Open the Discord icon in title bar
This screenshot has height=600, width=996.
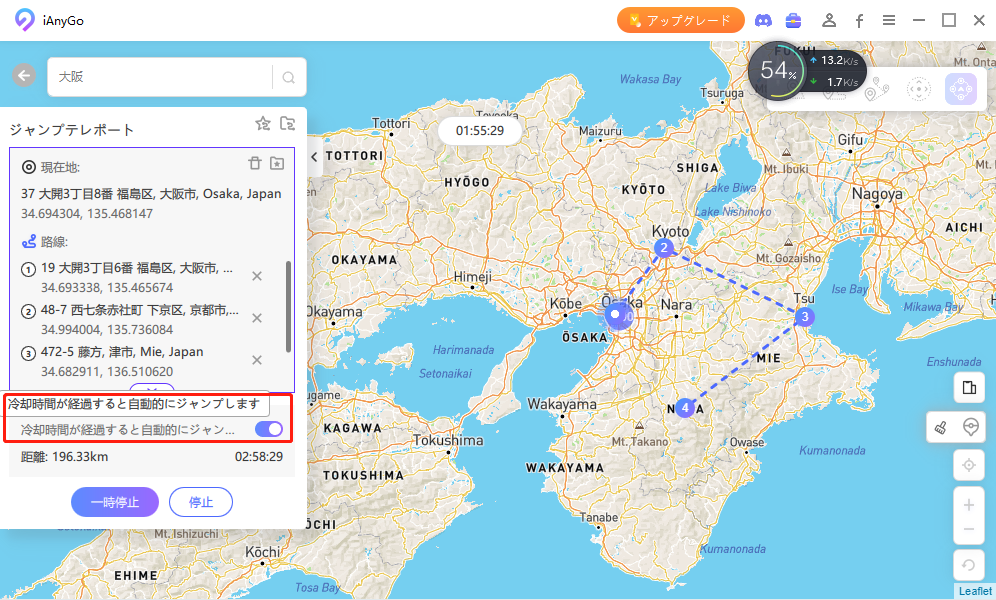pos(765,20)
